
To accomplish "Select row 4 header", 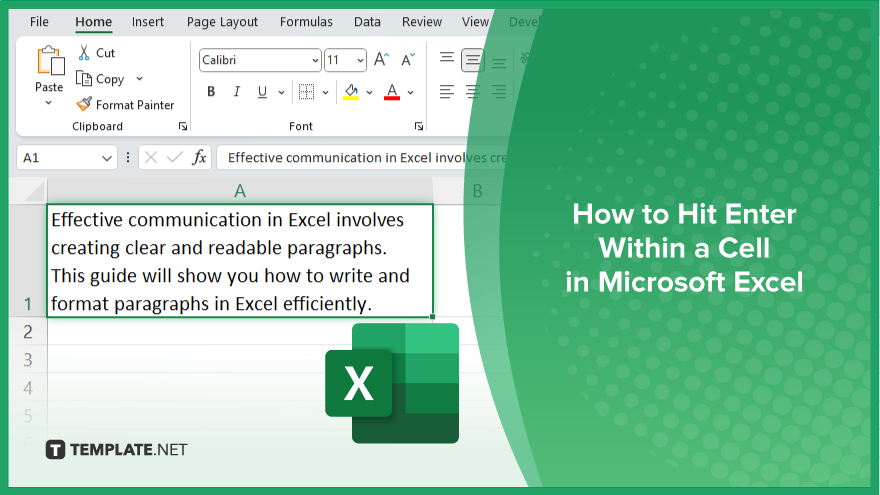I will pos(28,387).
